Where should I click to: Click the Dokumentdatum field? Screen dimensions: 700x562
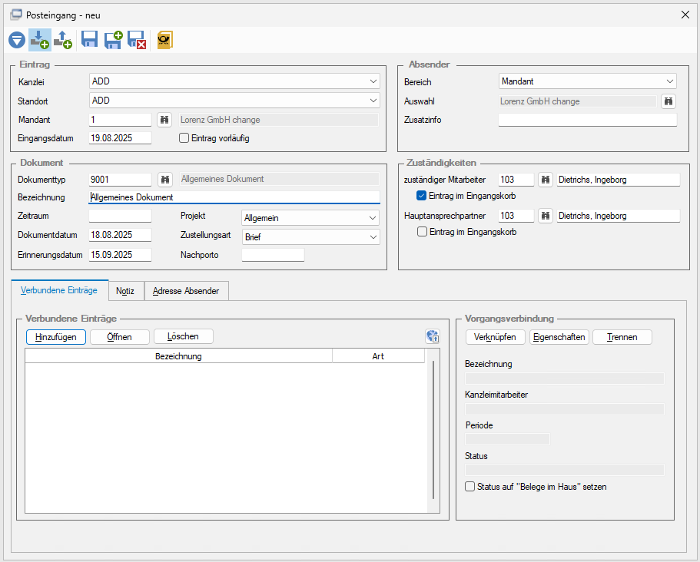tap(120, 235)
